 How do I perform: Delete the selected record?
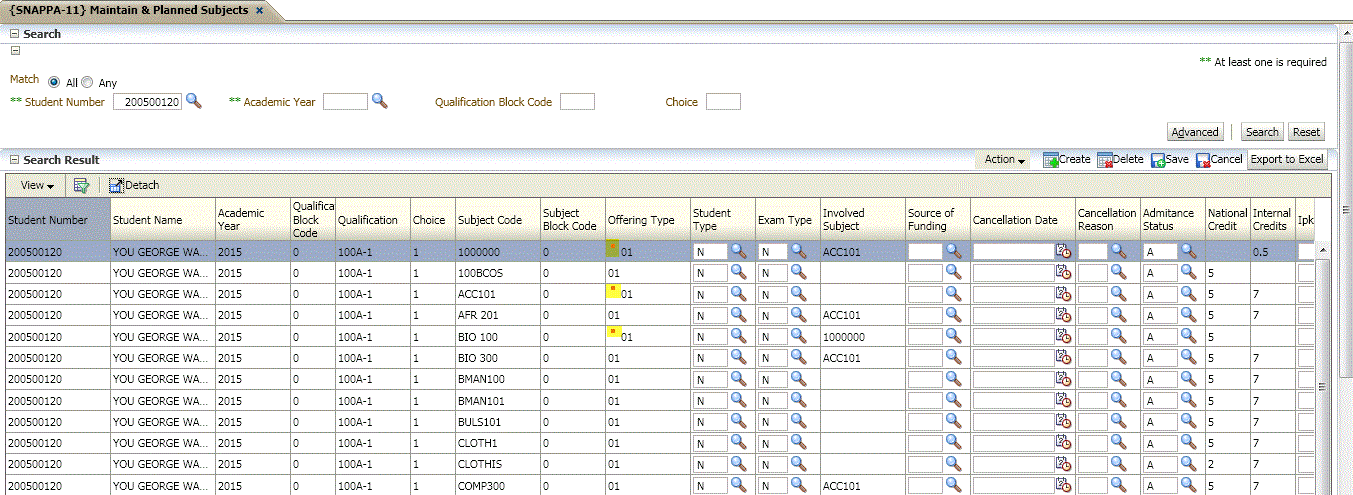(1120, 159)
